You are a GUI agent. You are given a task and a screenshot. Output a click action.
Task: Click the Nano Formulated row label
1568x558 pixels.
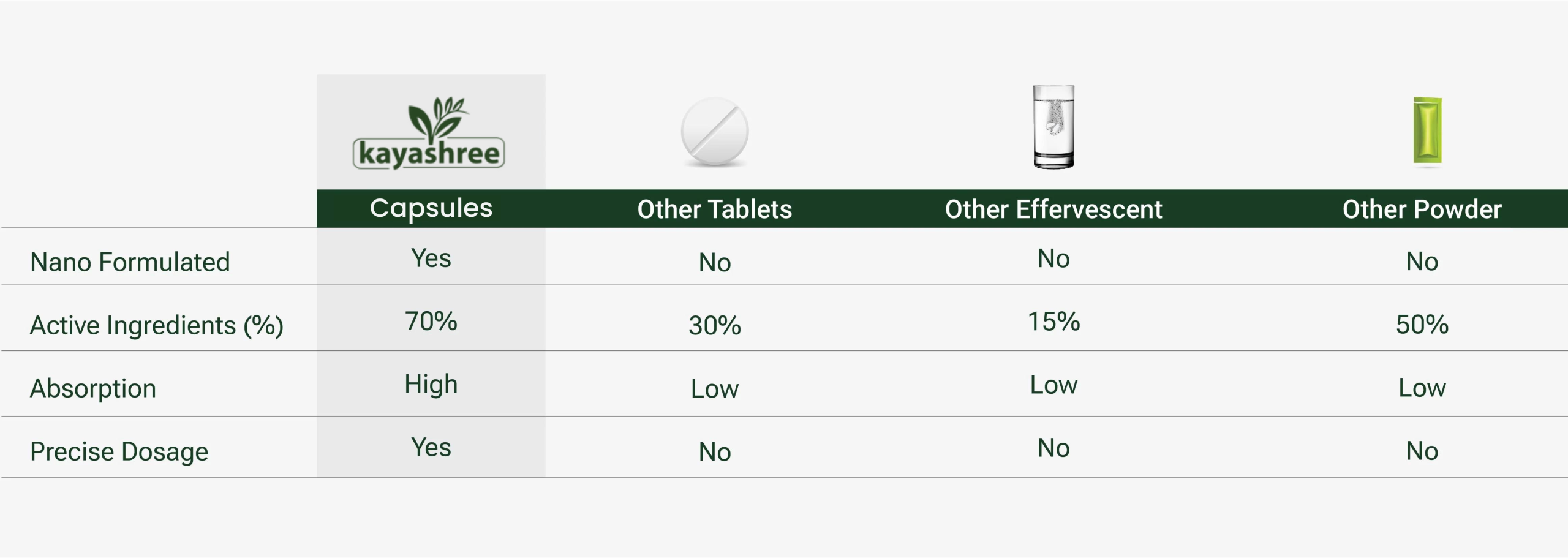click(x=130, y=262)
